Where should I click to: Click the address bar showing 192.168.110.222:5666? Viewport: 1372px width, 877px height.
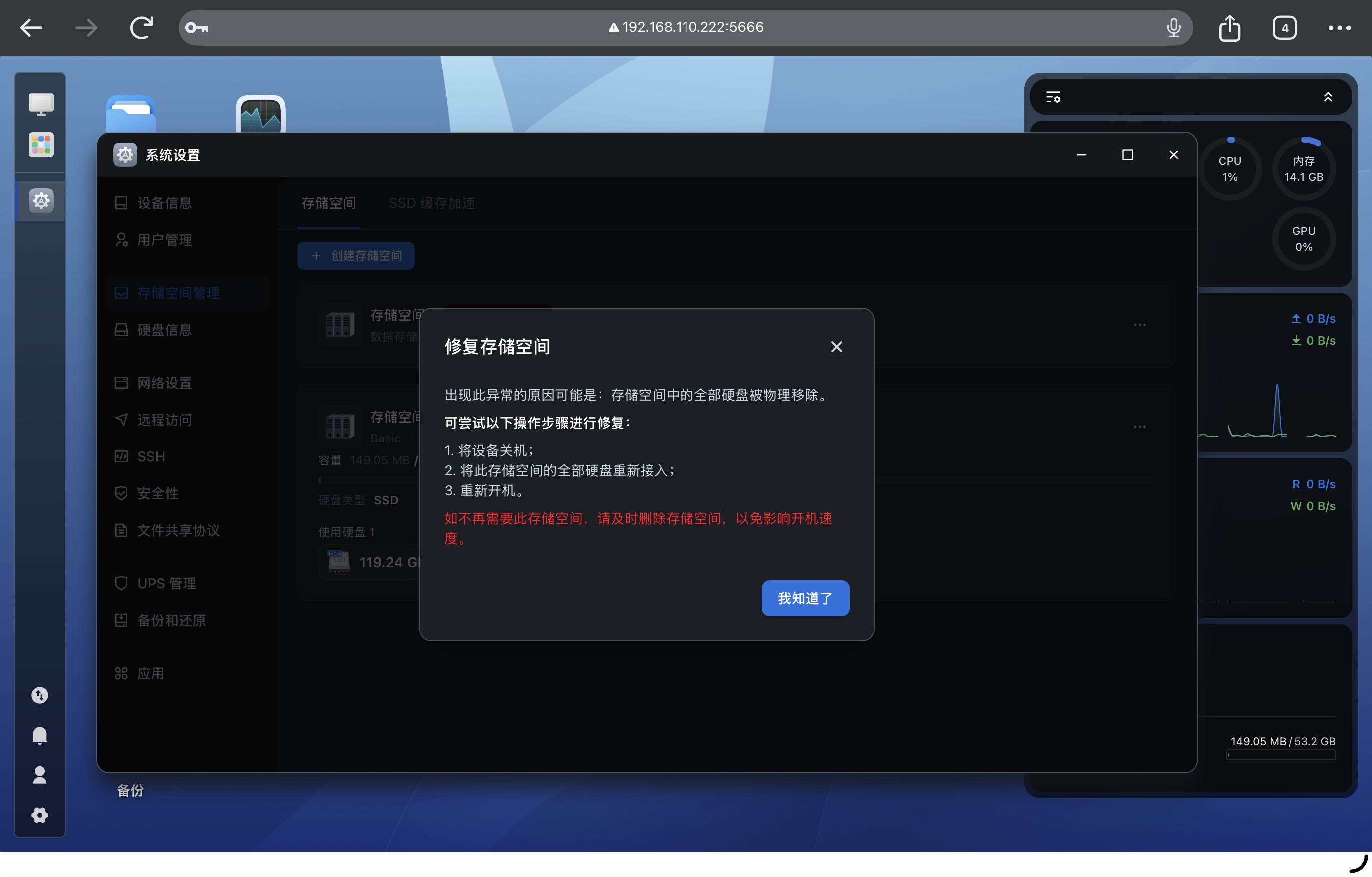(x=686, y=27)
